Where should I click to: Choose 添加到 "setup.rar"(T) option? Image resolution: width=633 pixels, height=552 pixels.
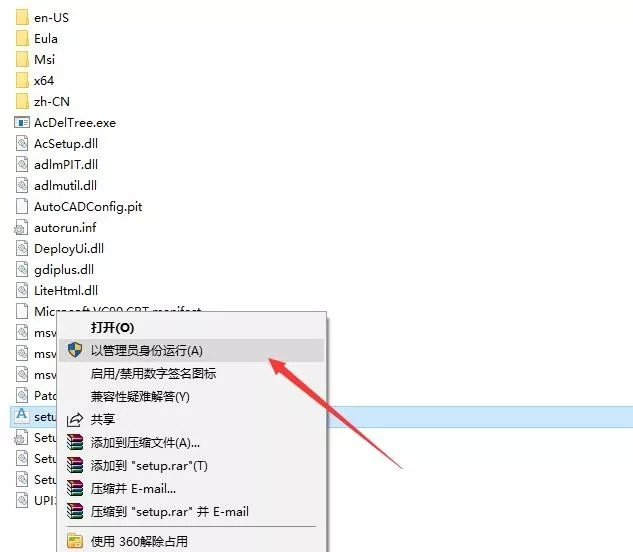coord(149,466)
